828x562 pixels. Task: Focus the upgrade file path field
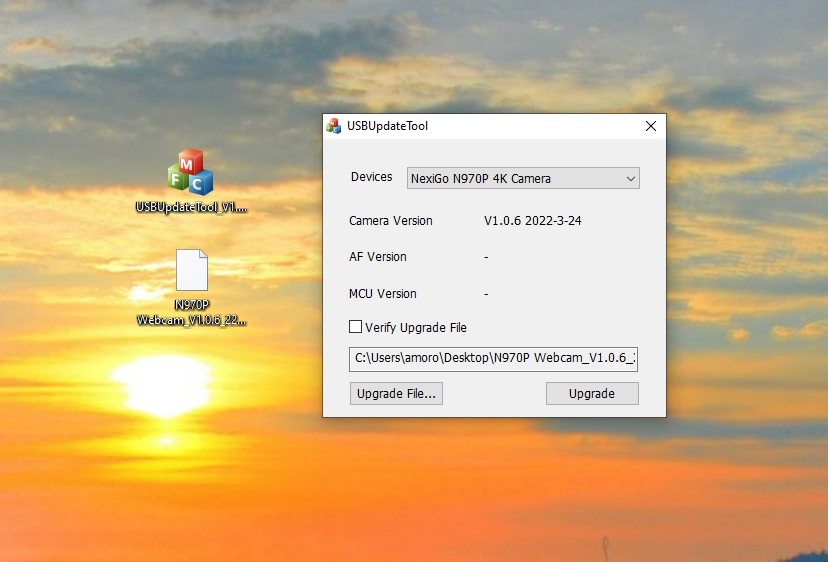click(x=493, y=359)
